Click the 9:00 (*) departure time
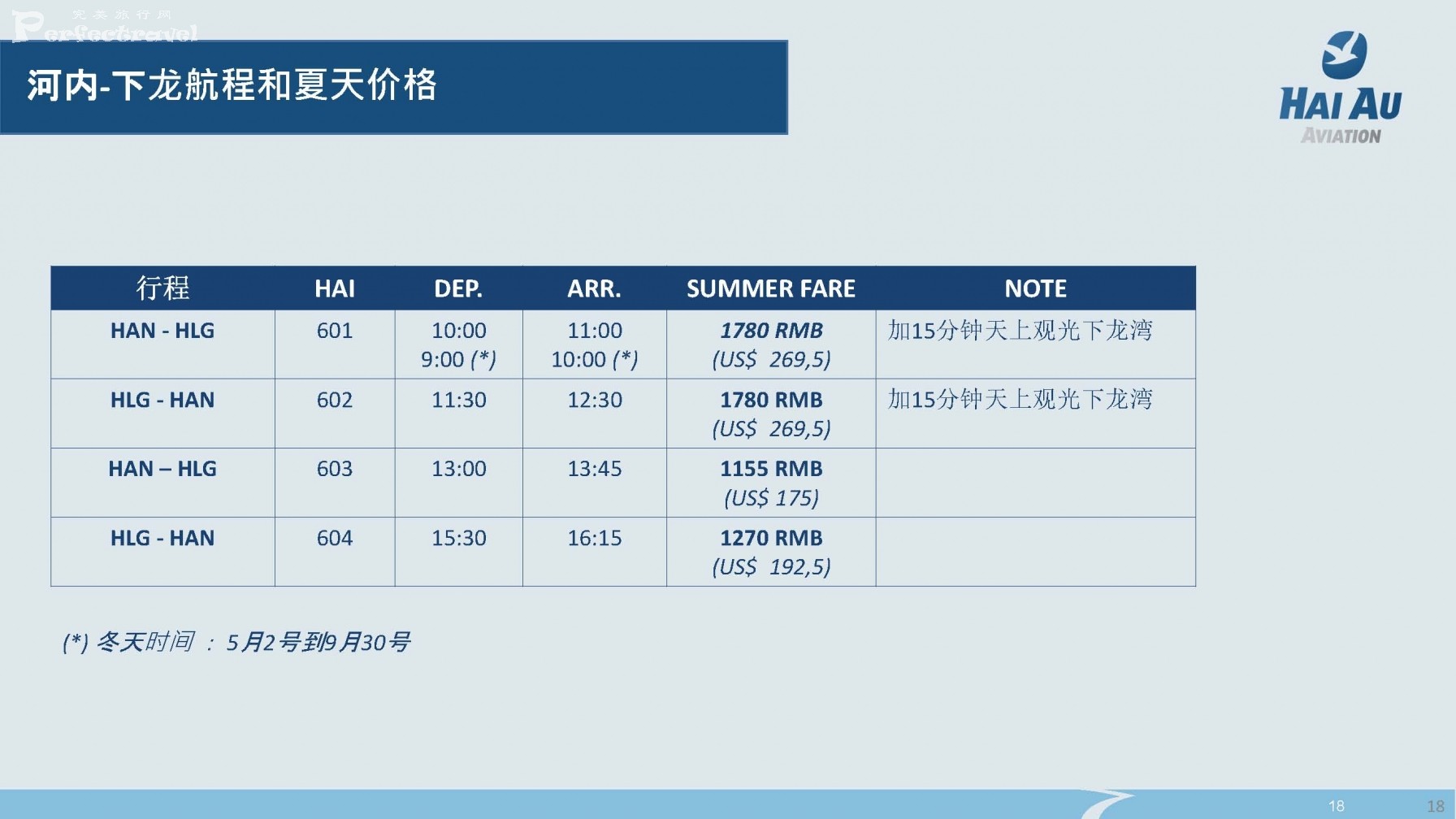This screenshot has height=819, width=1456. coord(458,359)
